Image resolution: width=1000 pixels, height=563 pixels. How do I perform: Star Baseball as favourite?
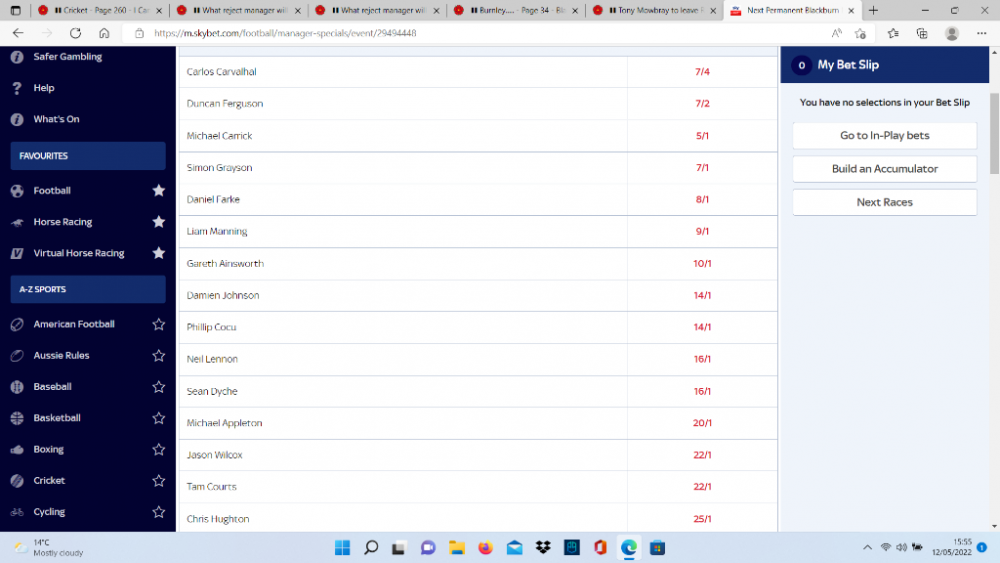pyautogui.click(x=159, y=386)
